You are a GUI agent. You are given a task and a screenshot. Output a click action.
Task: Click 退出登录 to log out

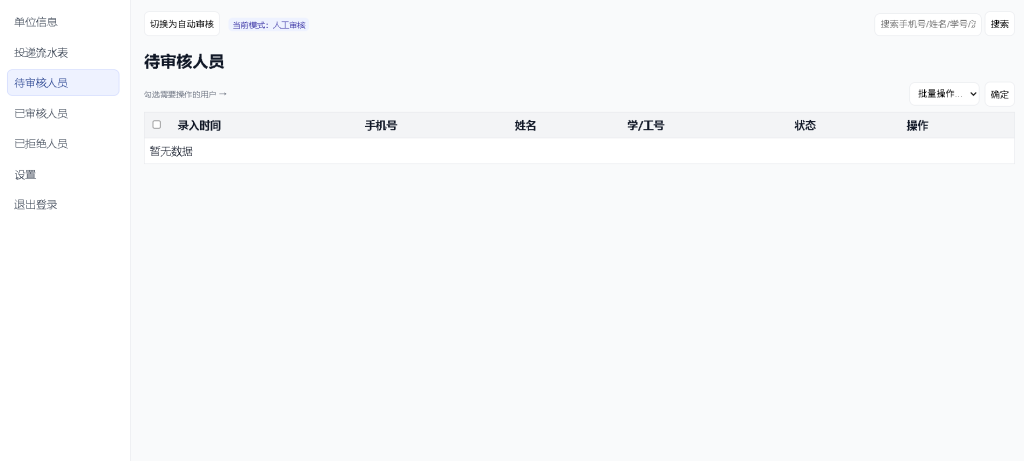click(x=36, y=205)
